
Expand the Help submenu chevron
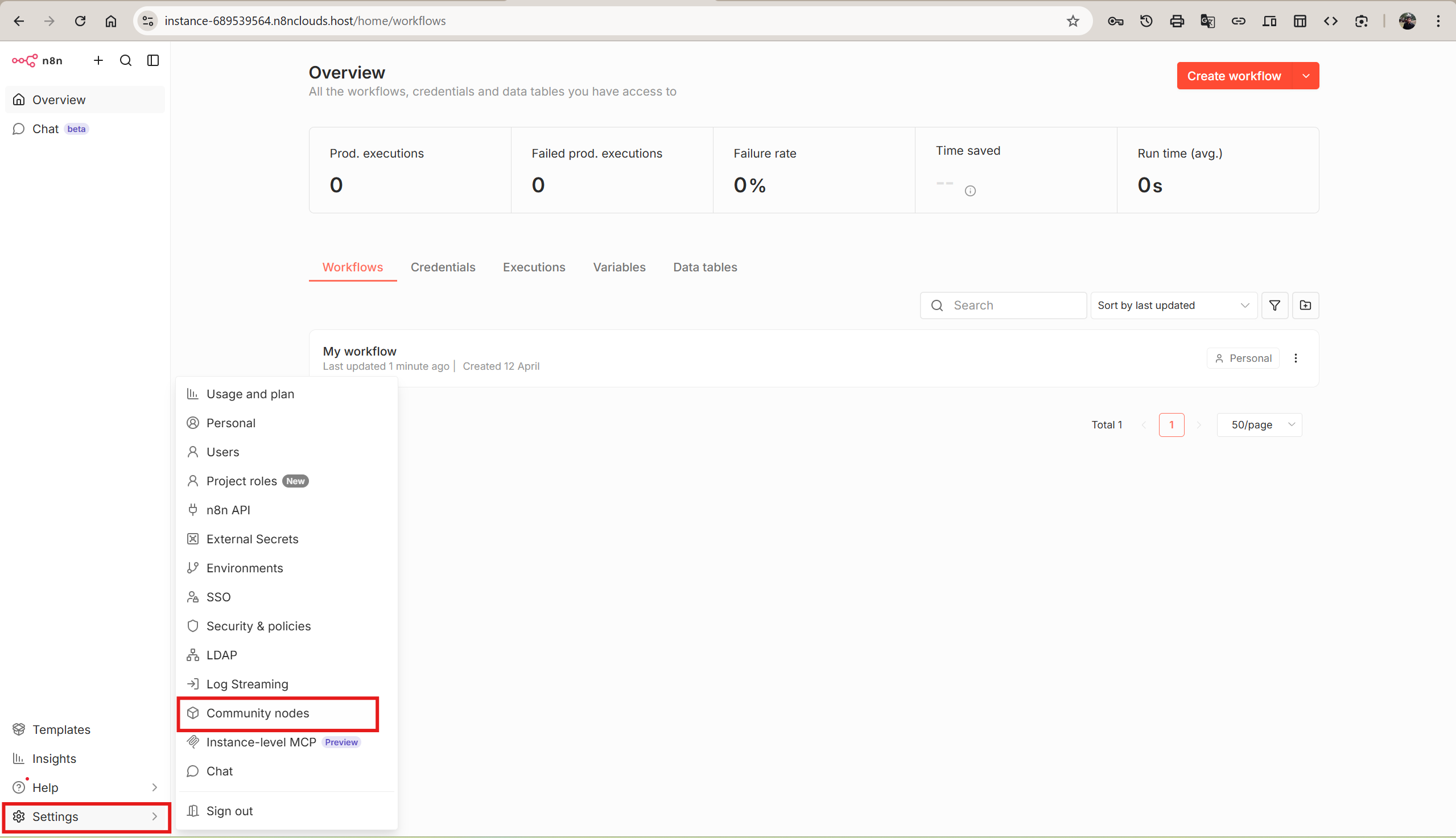[x=154, y=787]
